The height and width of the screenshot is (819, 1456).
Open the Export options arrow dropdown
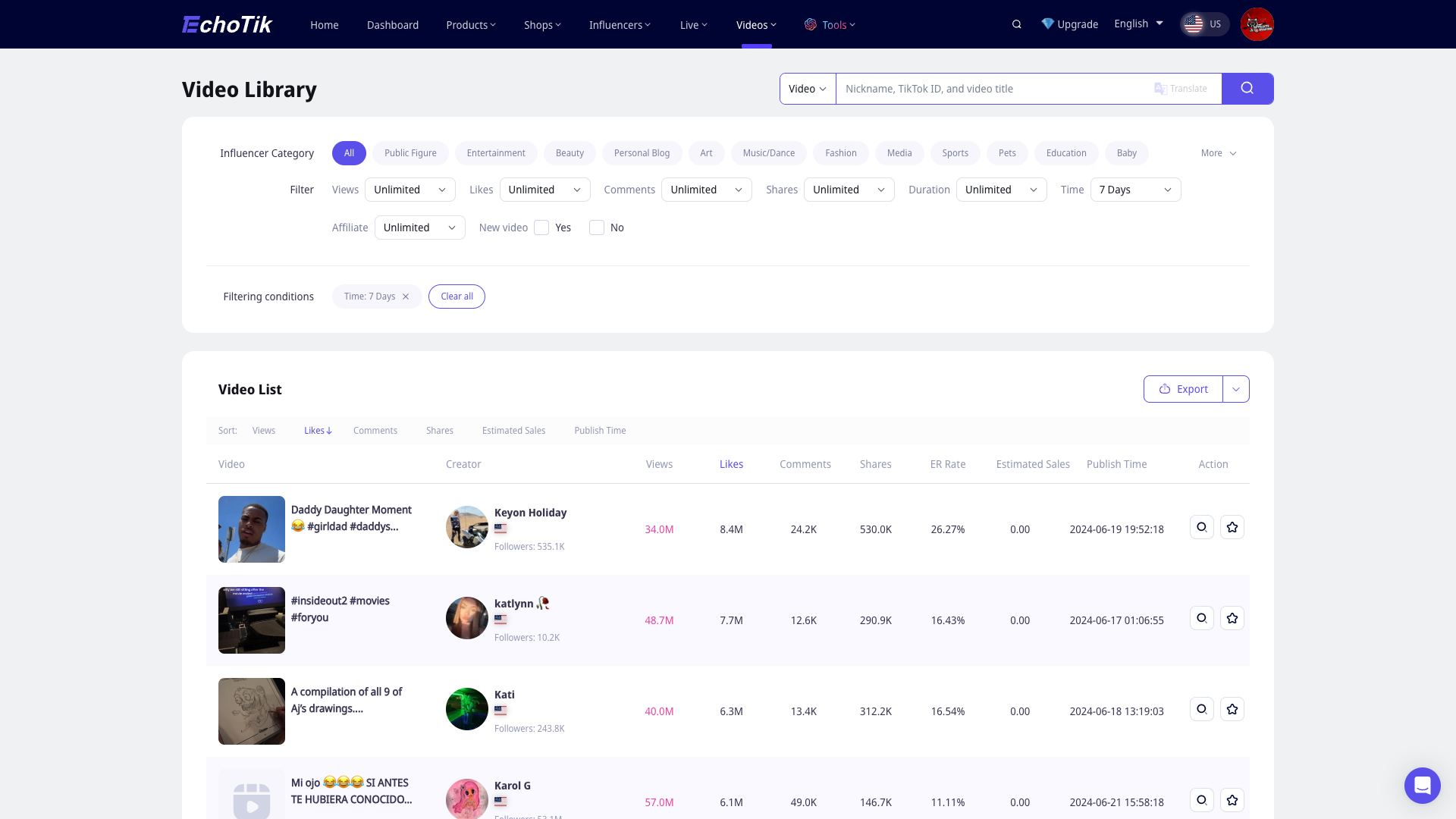click(x=1236, y=389)
